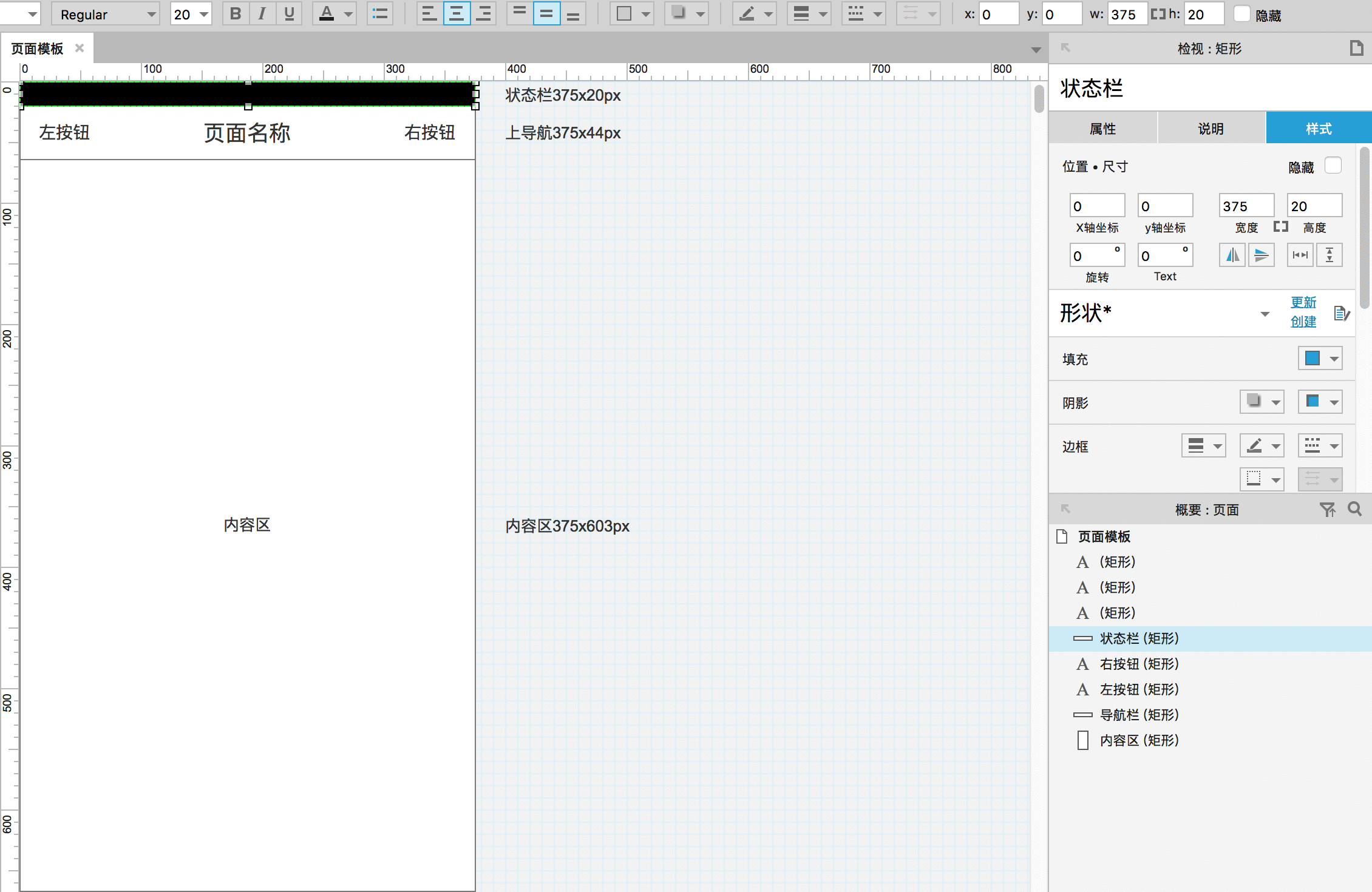Align text to top vertically

(520, 14)
